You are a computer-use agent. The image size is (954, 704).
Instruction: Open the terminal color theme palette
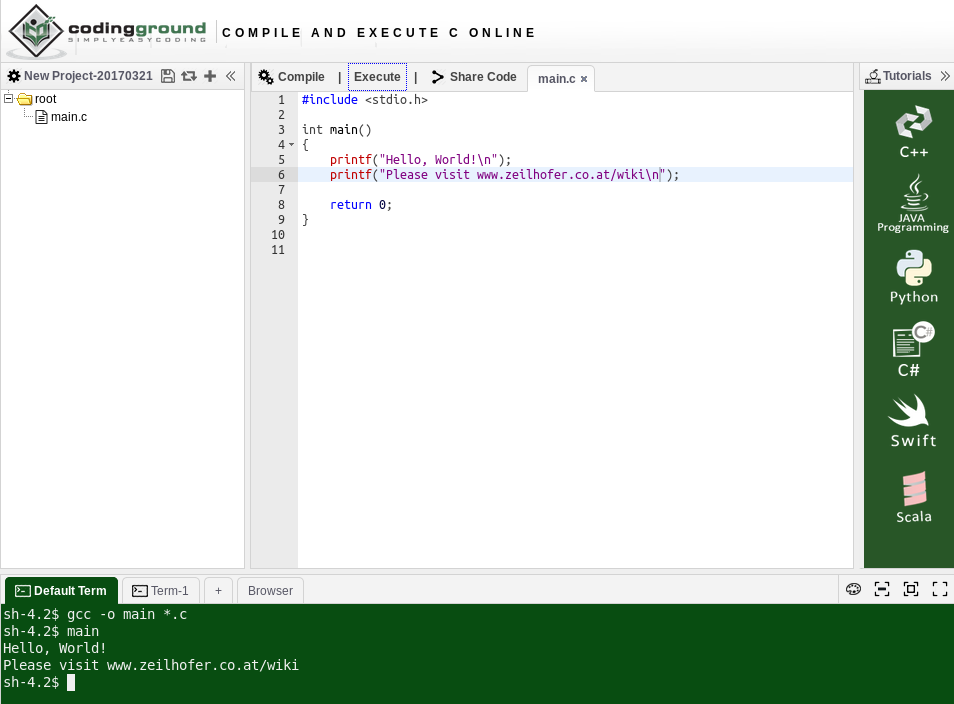853,590
